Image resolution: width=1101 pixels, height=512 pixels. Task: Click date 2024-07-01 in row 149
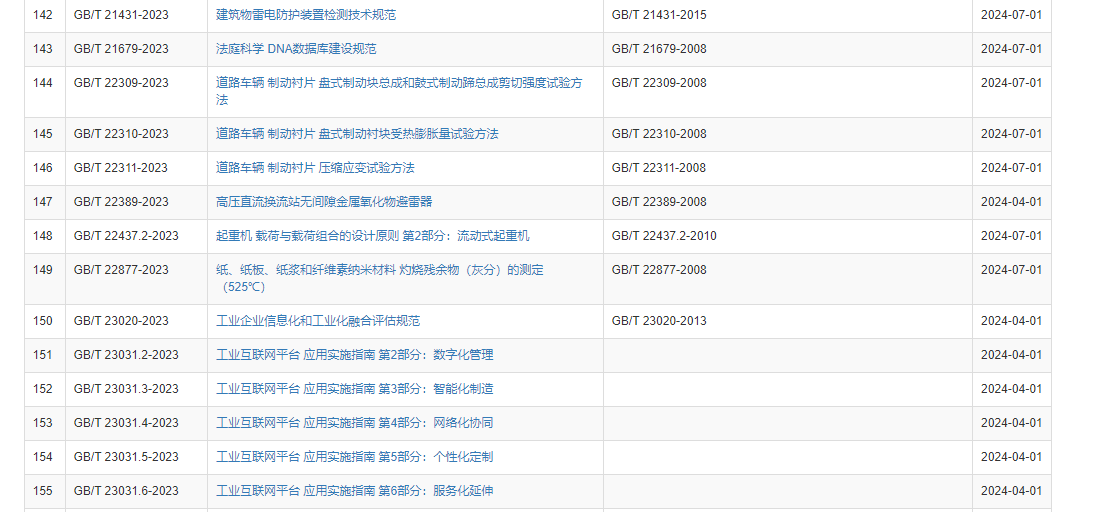[1012, 270]
